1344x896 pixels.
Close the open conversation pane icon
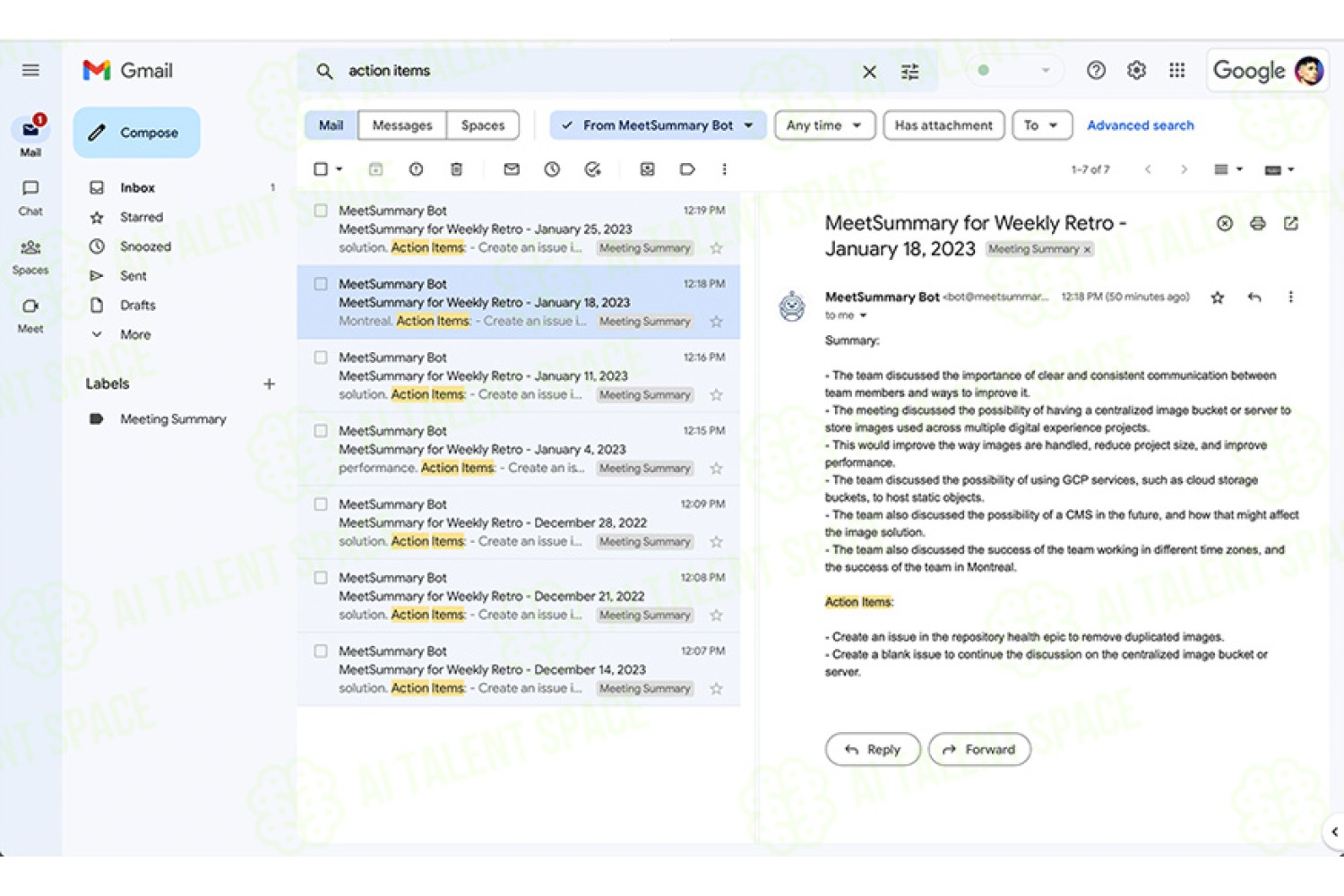1224,223
